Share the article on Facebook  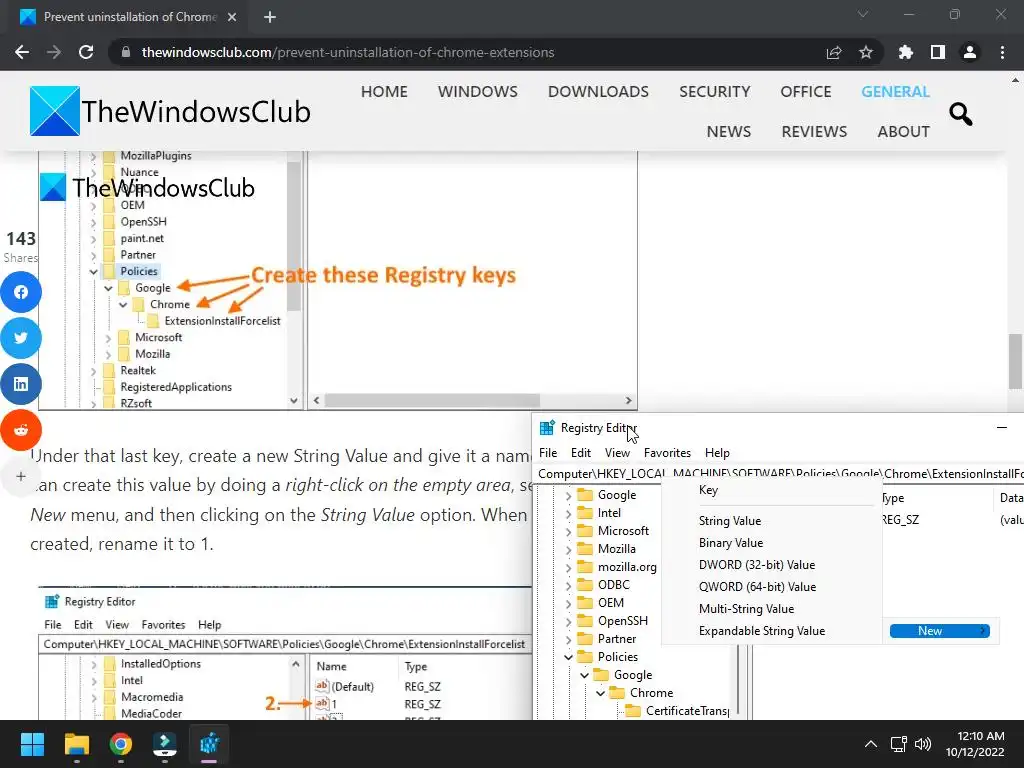point(21,292)
